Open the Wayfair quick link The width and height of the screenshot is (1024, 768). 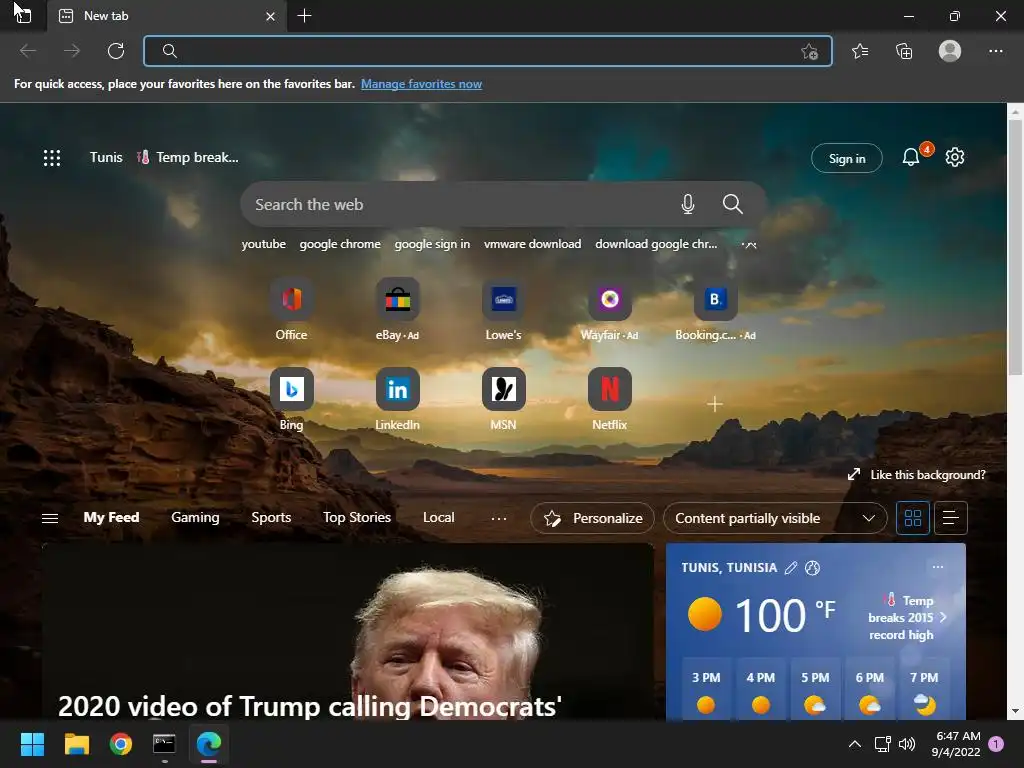tap(609, 310)
